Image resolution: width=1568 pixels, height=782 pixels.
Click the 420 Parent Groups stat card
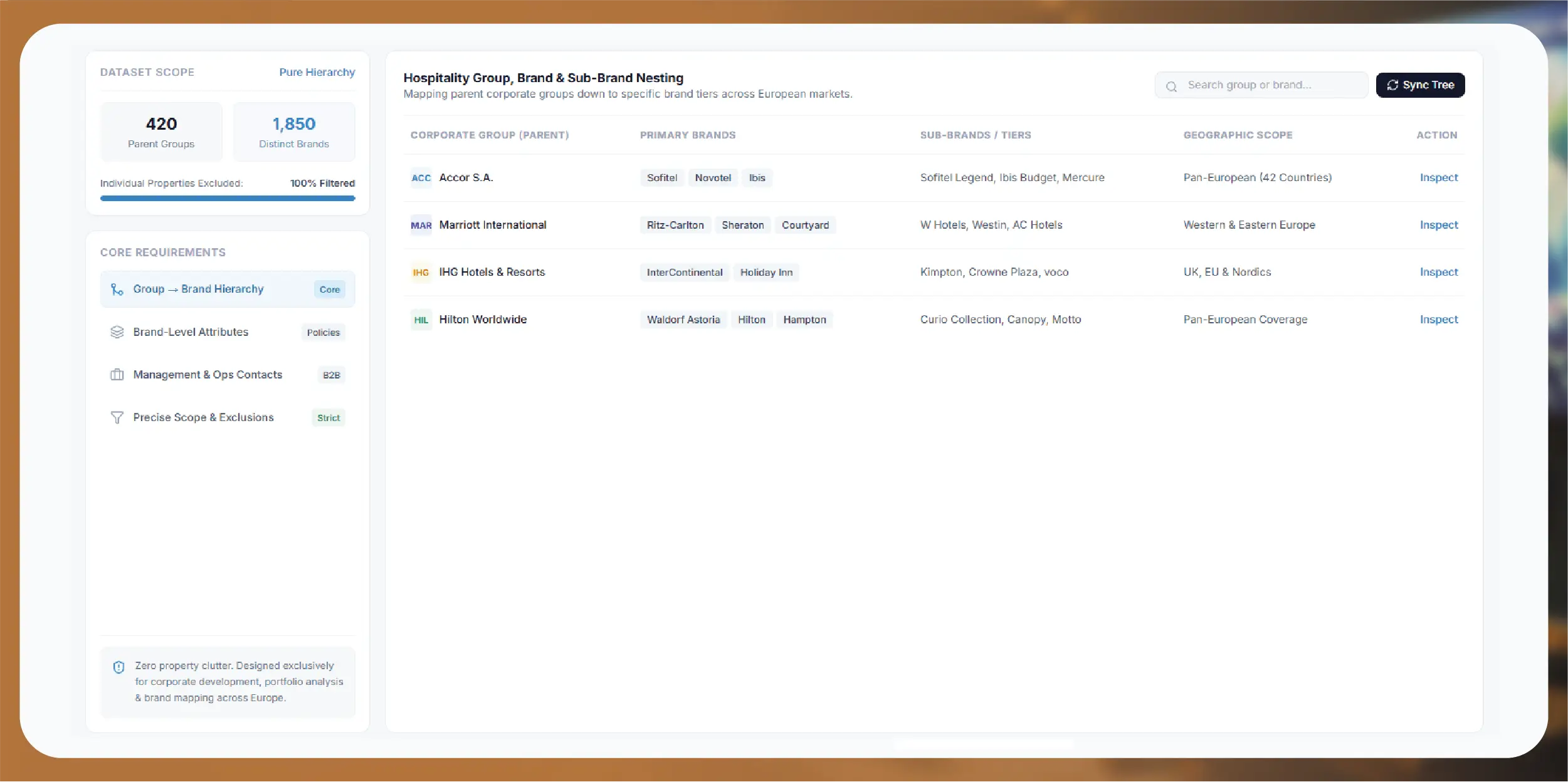pos(161,132)
